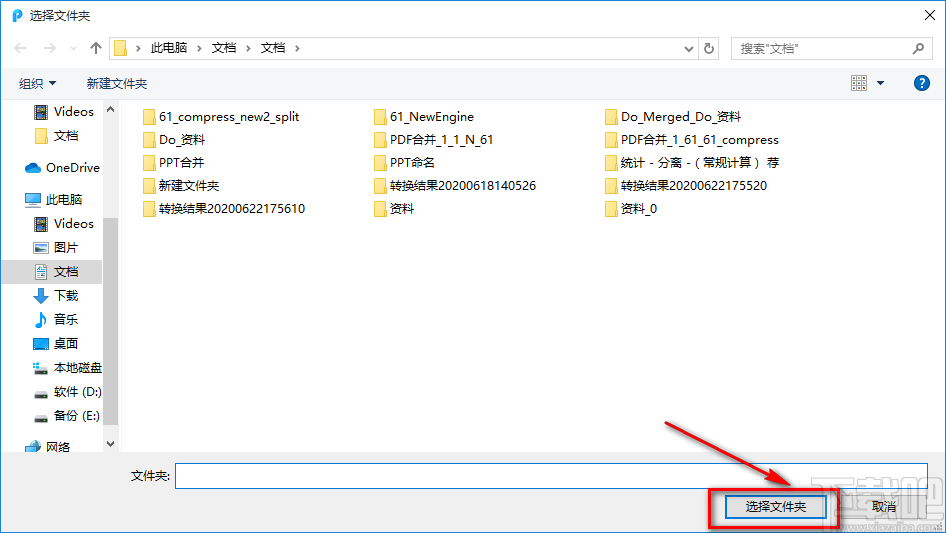Click middle 文档 in address breadcrumb
The height and width of the screenshot is (533, 946).
224,48
